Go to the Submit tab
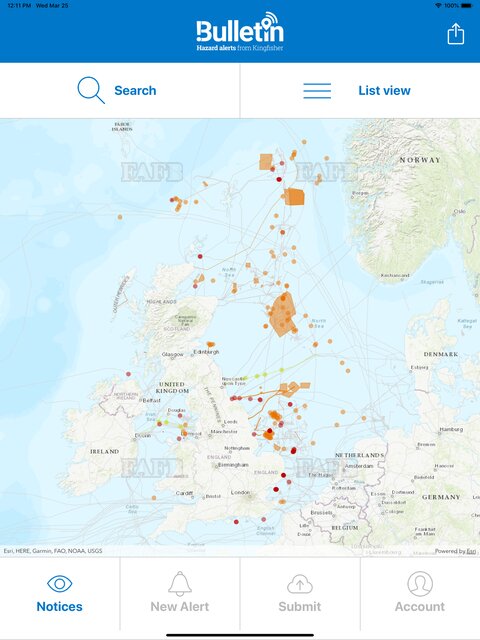This screenshot has width=480, height=640. pos(300,594)
